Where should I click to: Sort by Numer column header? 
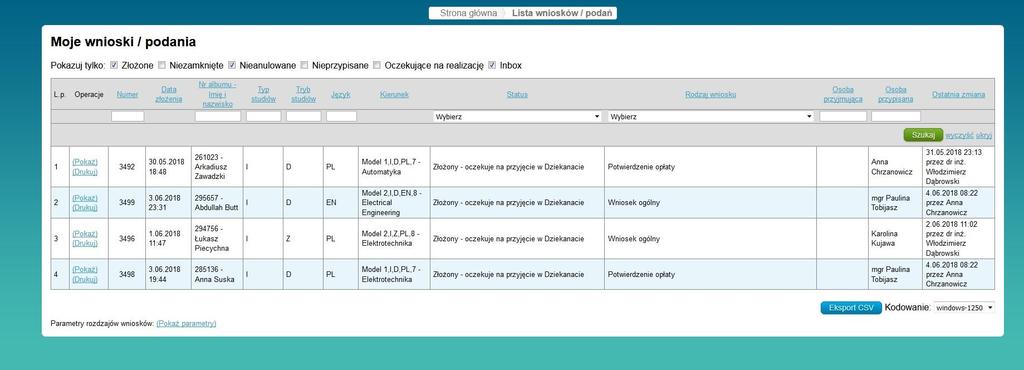click(x=127, y=95)
